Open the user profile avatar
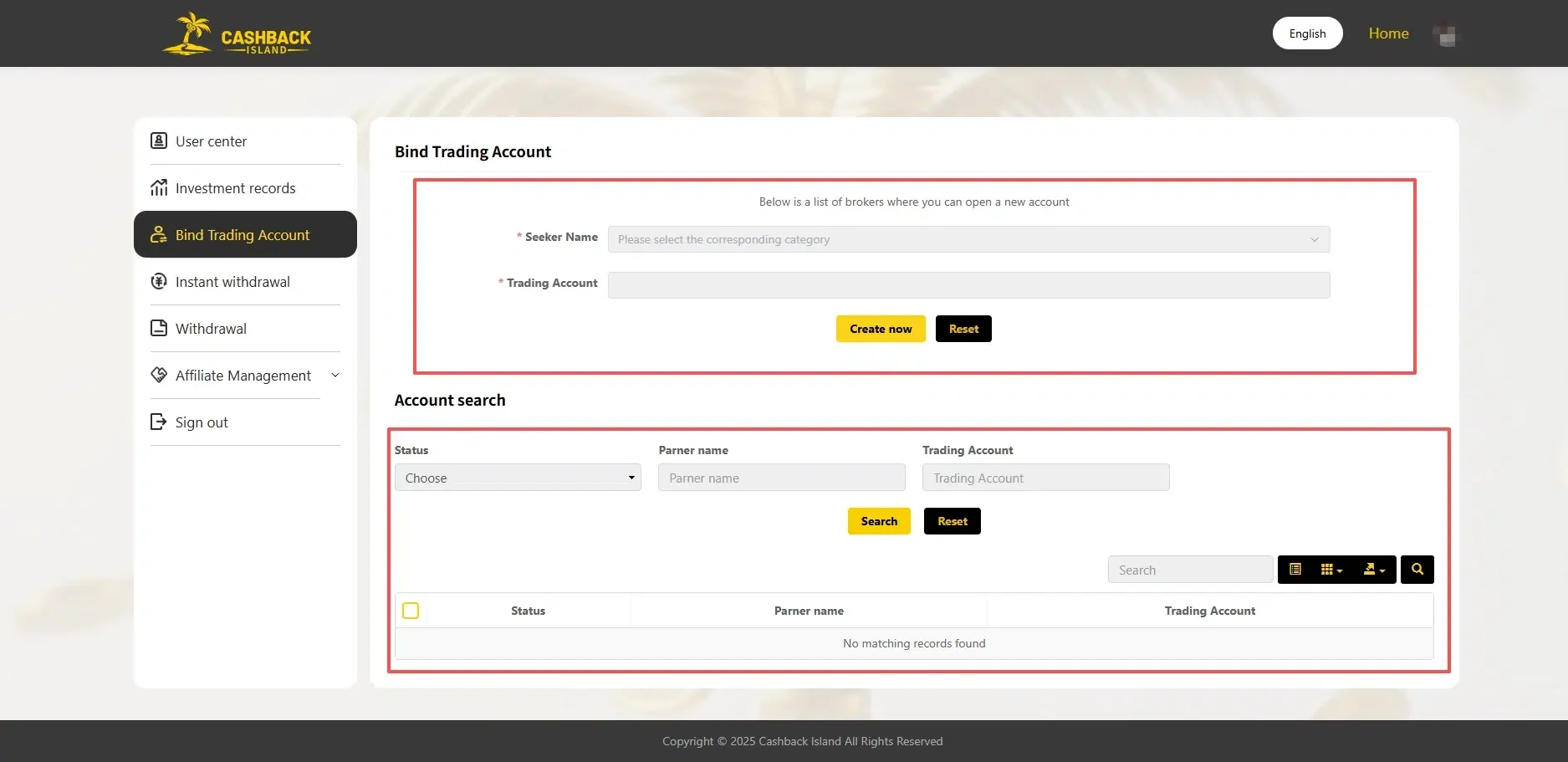This screenshot has height=762, width=1568. [x=1446, y=33]
